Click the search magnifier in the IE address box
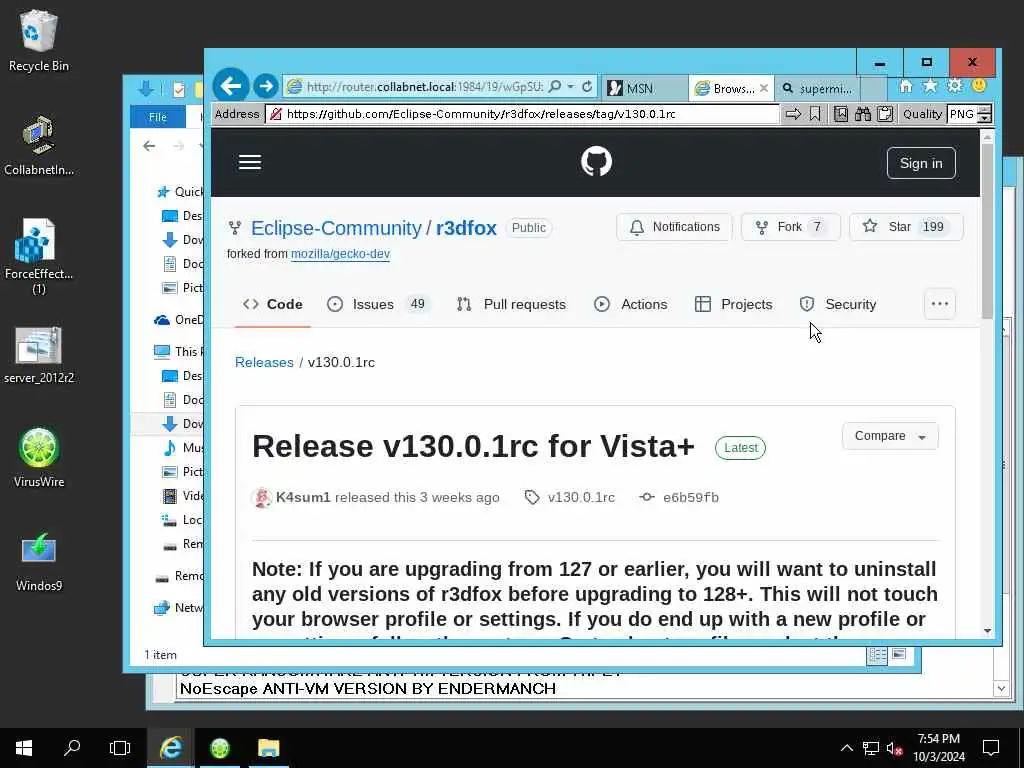 pyautogui.click(x=554, y=86)
